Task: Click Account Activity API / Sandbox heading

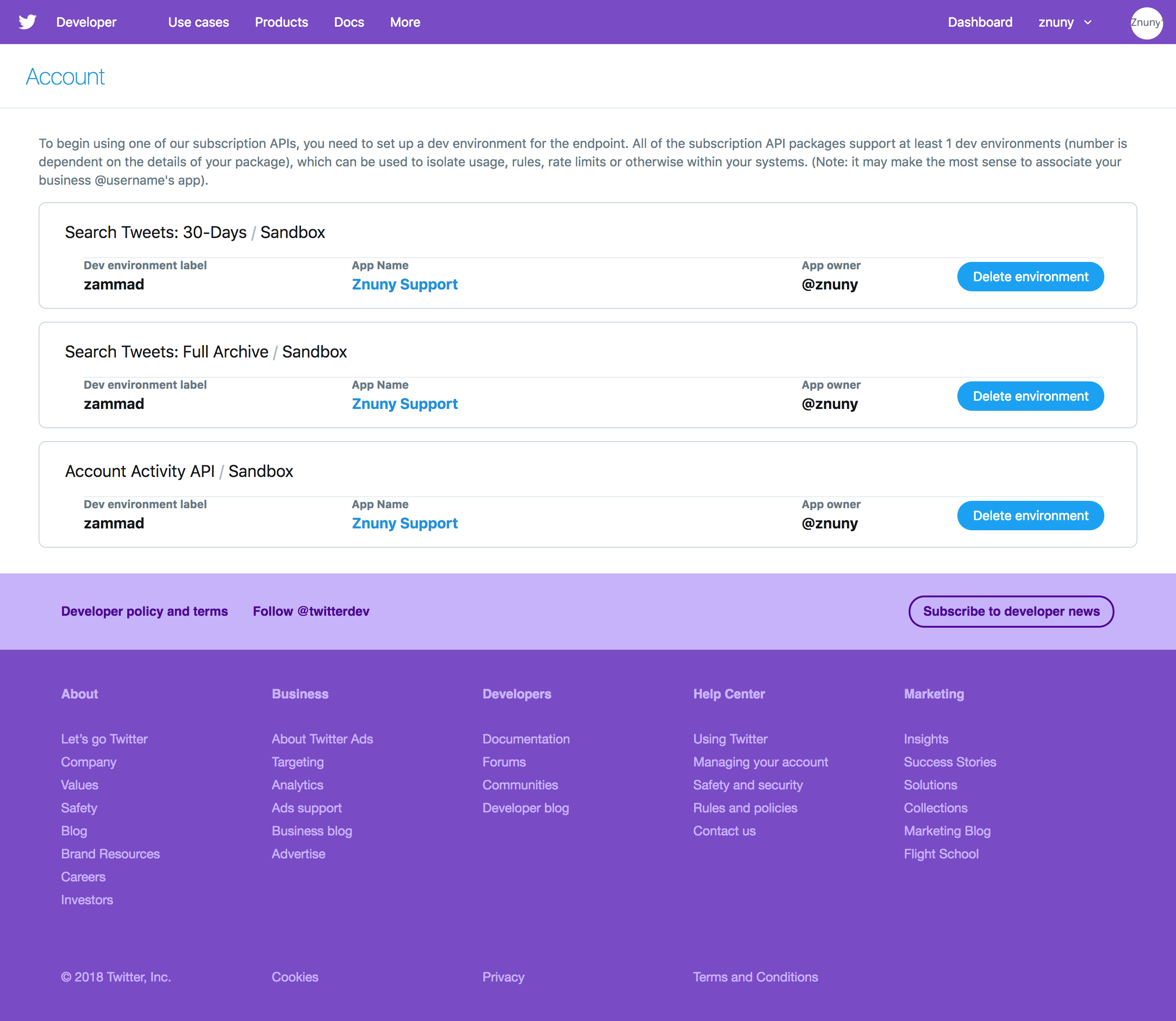Action: pyautogui.click(x=179, y=472)
